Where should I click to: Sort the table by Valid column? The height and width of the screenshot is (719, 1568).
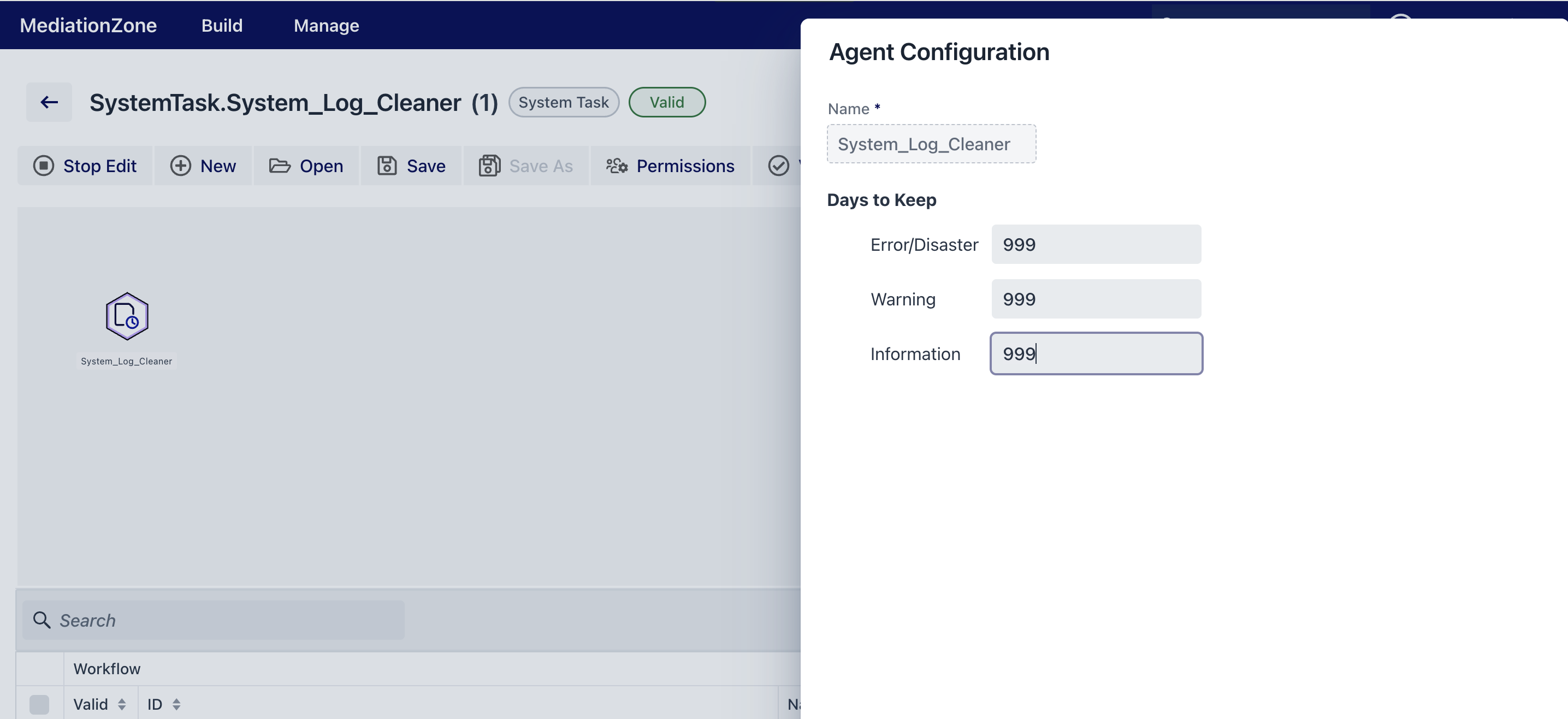[x=123, y=704]
